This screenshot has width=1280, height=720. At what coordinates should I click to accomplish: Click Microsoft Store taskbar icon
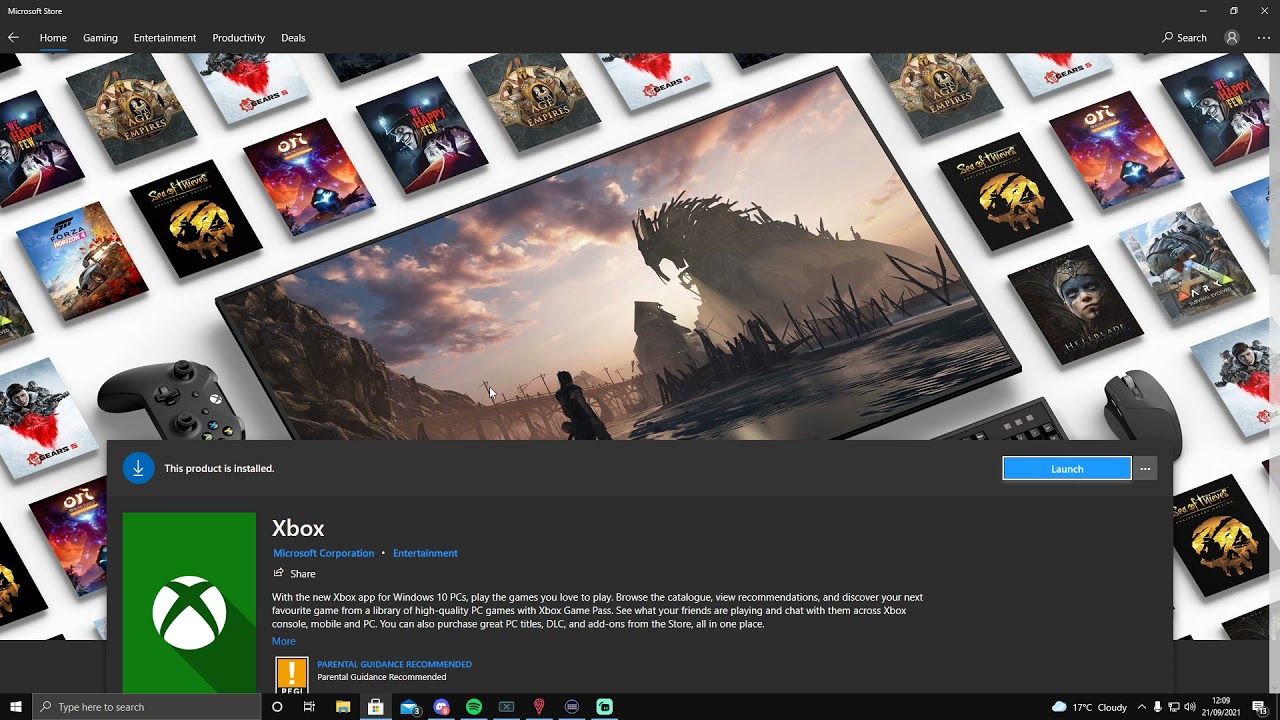tap(376, 707)
